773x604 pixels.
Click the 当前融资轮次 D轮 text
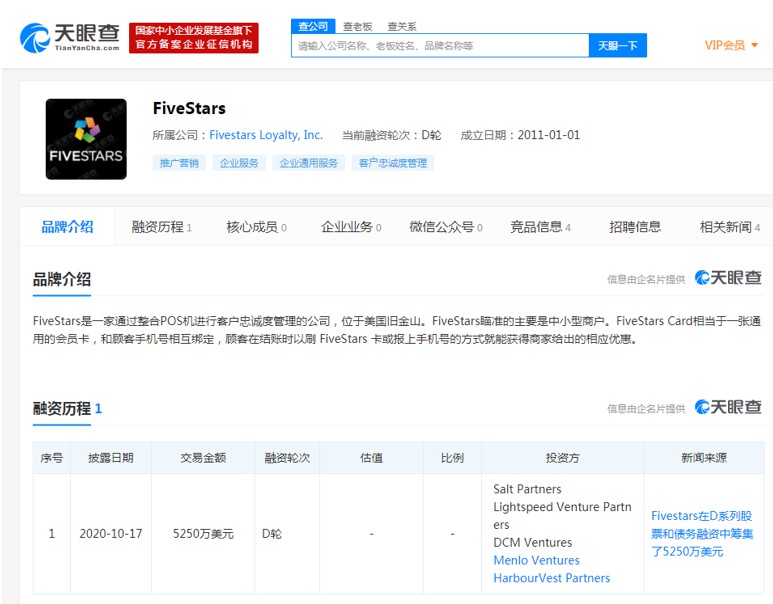tap(392, 135)
